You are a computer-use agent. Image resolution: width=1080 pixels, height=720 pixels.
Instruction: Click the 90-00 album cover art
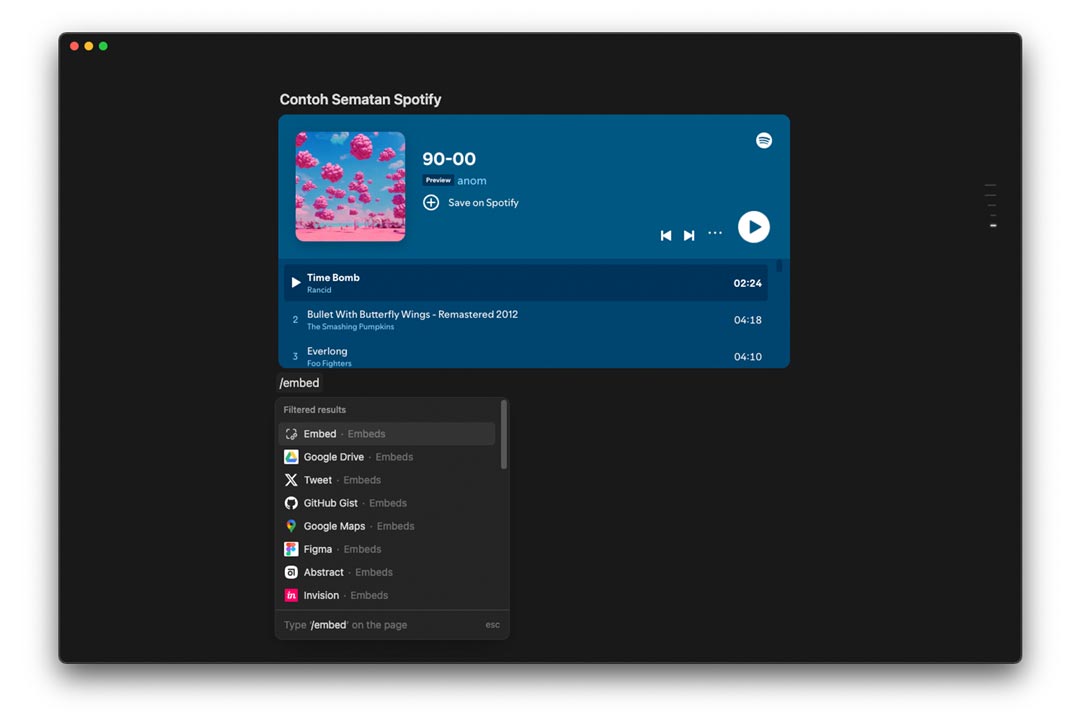(x=350, y=187)
